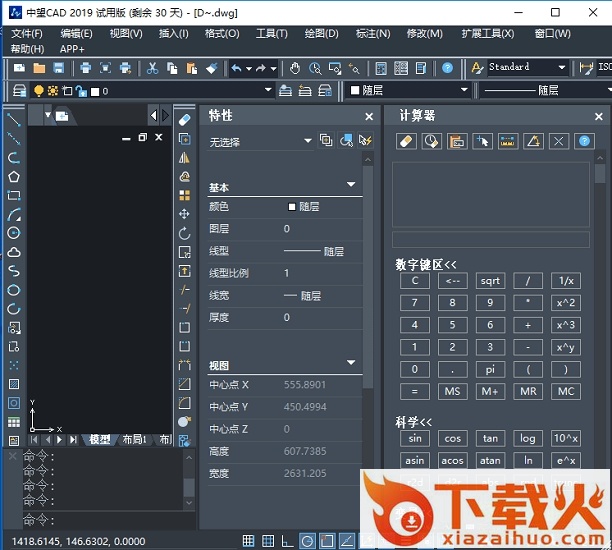Viewport: 612px width, 550px height.
Task: Click the Open folder icon
Action: coord(39,68)
